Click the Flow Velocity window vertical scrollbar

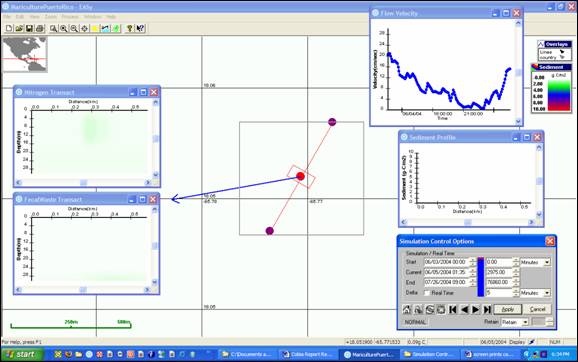[x=518, y=72]
